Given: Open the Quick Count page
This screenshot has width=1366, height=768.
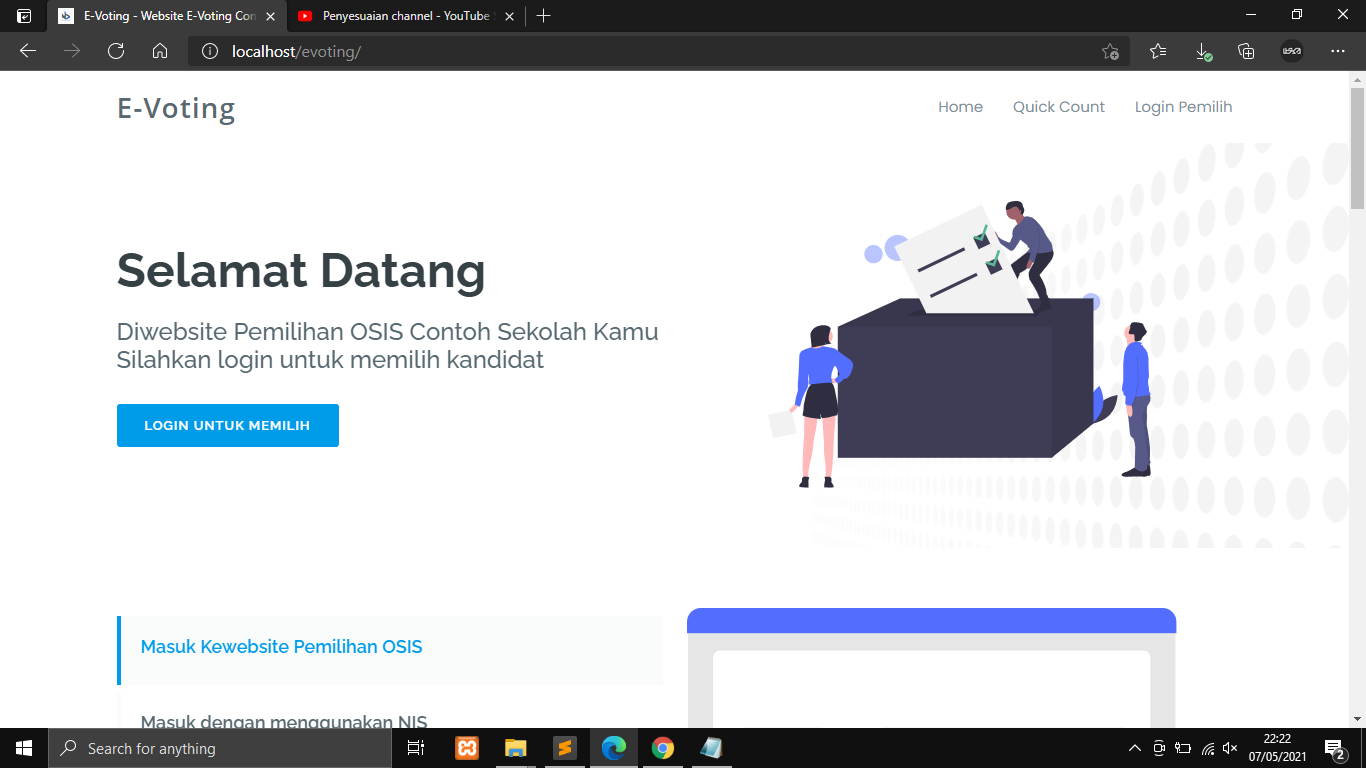Looking at the screenshot, I should 1058,107.
